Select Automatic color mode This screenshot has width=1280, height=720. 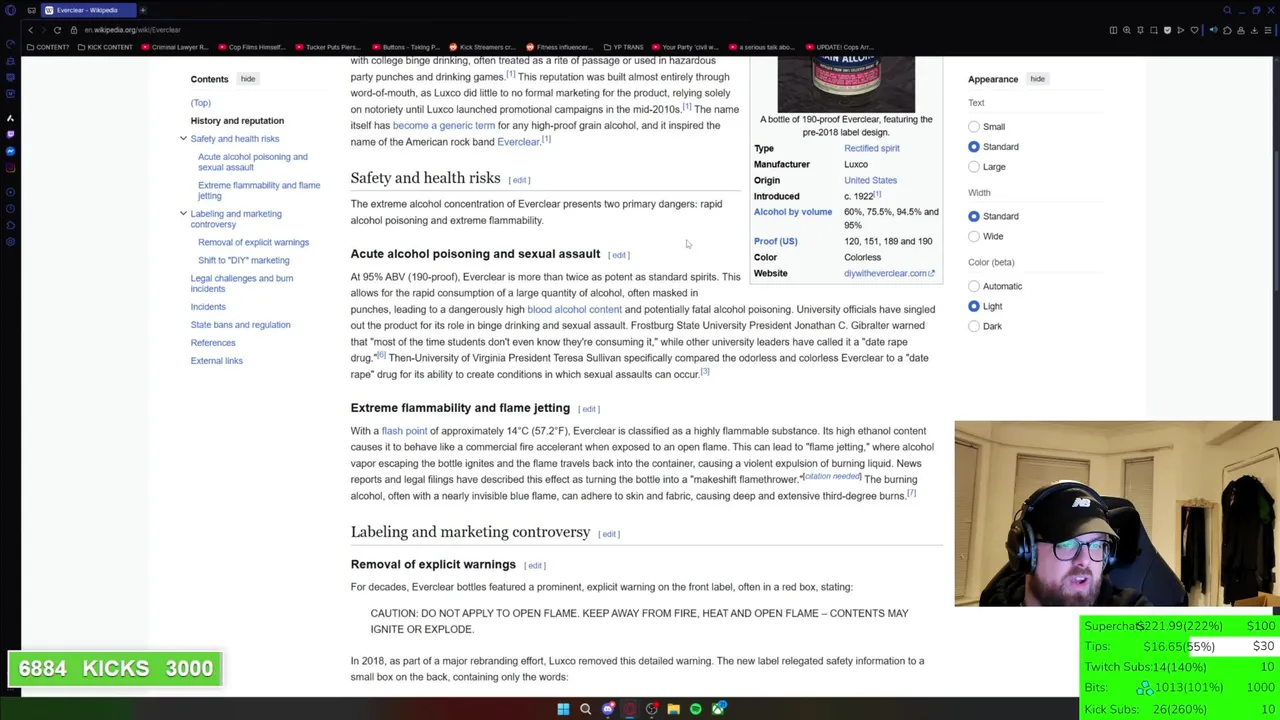coord(974,286)
